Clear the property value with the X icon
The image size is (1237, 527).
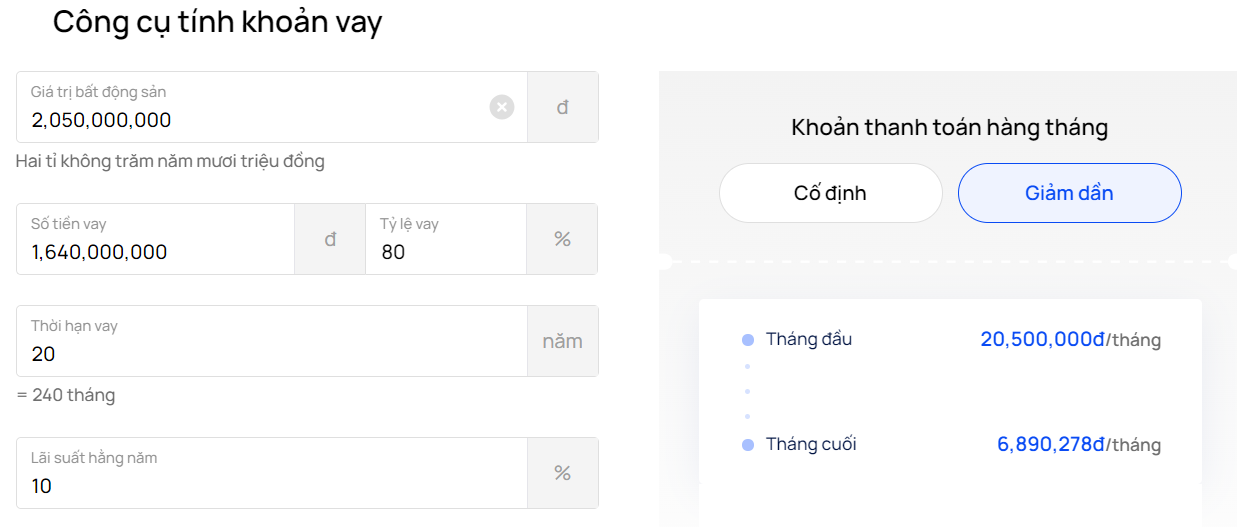(502, 107)
